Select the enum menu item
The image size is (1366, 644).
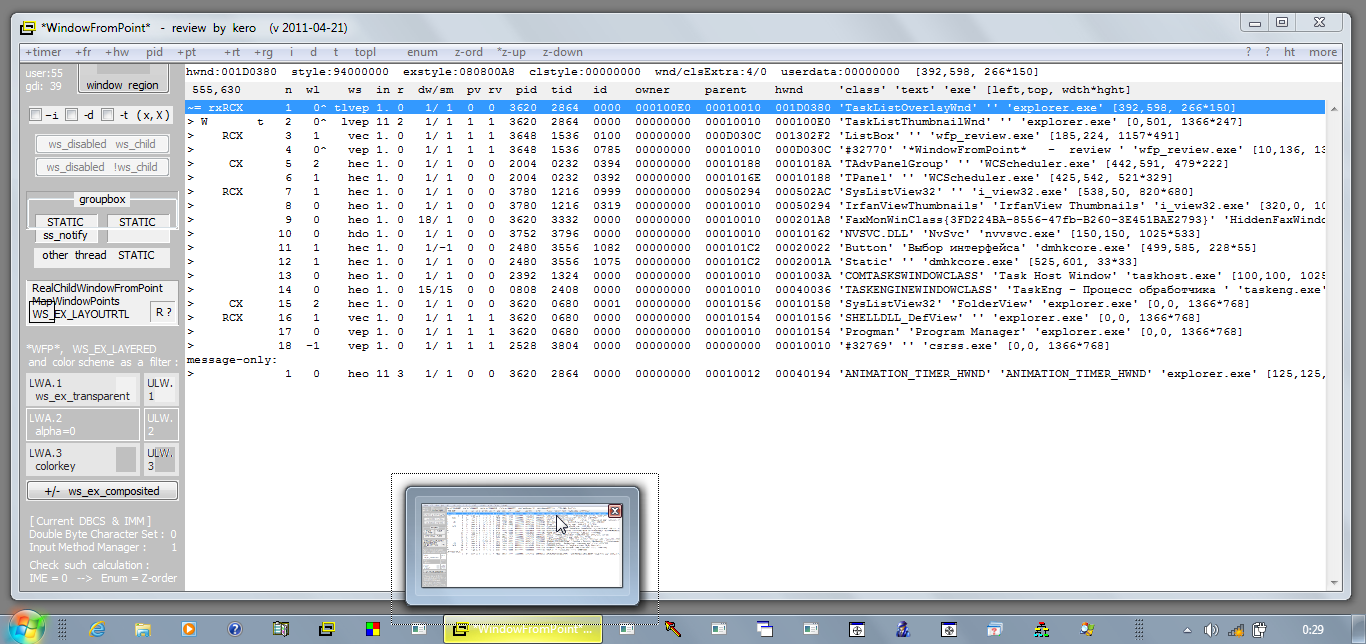422,52
